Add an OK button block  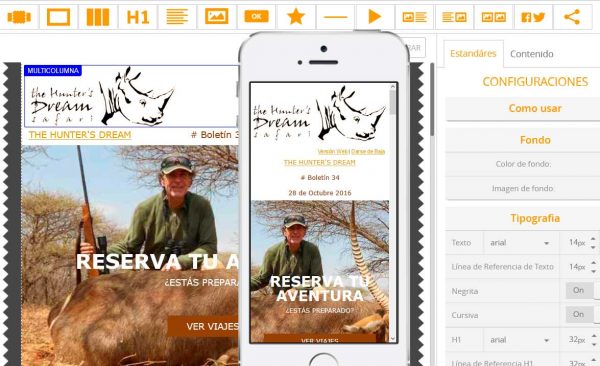tap(256, 16)
